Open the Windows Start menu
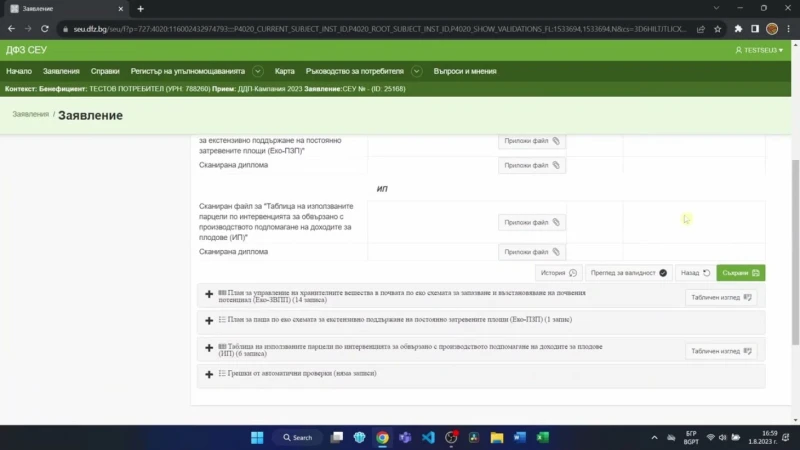This screenshot has width=800, height=450. click(257, 437)
